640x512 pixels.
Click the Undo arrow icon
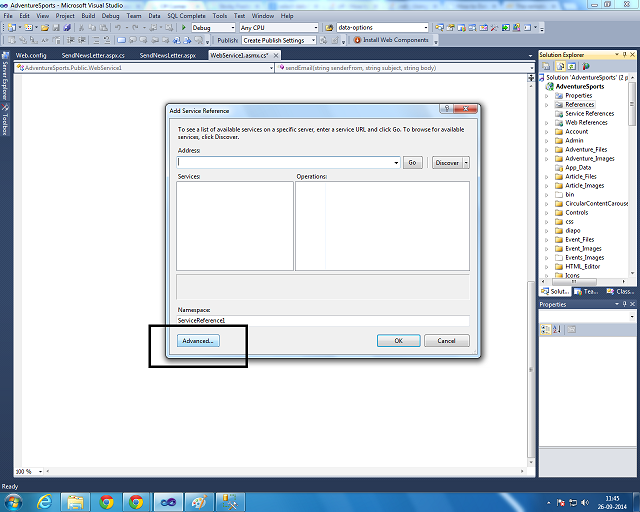coord(118,28)
